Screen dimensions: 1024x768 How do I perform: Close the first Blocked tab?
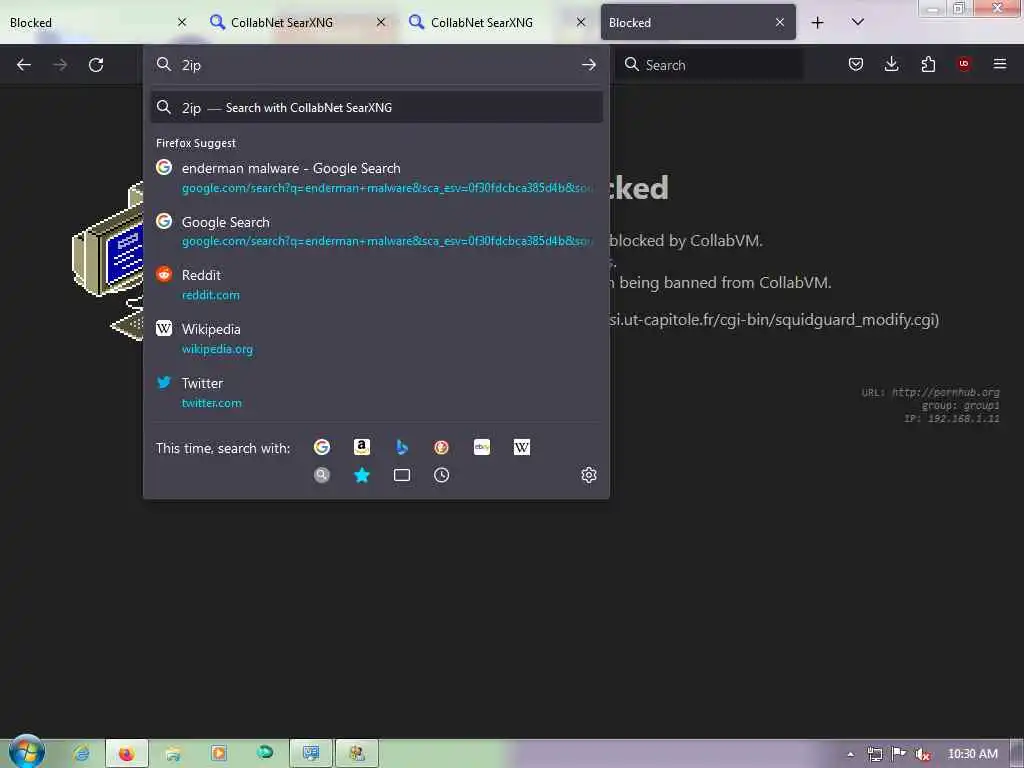pos(182,23)
